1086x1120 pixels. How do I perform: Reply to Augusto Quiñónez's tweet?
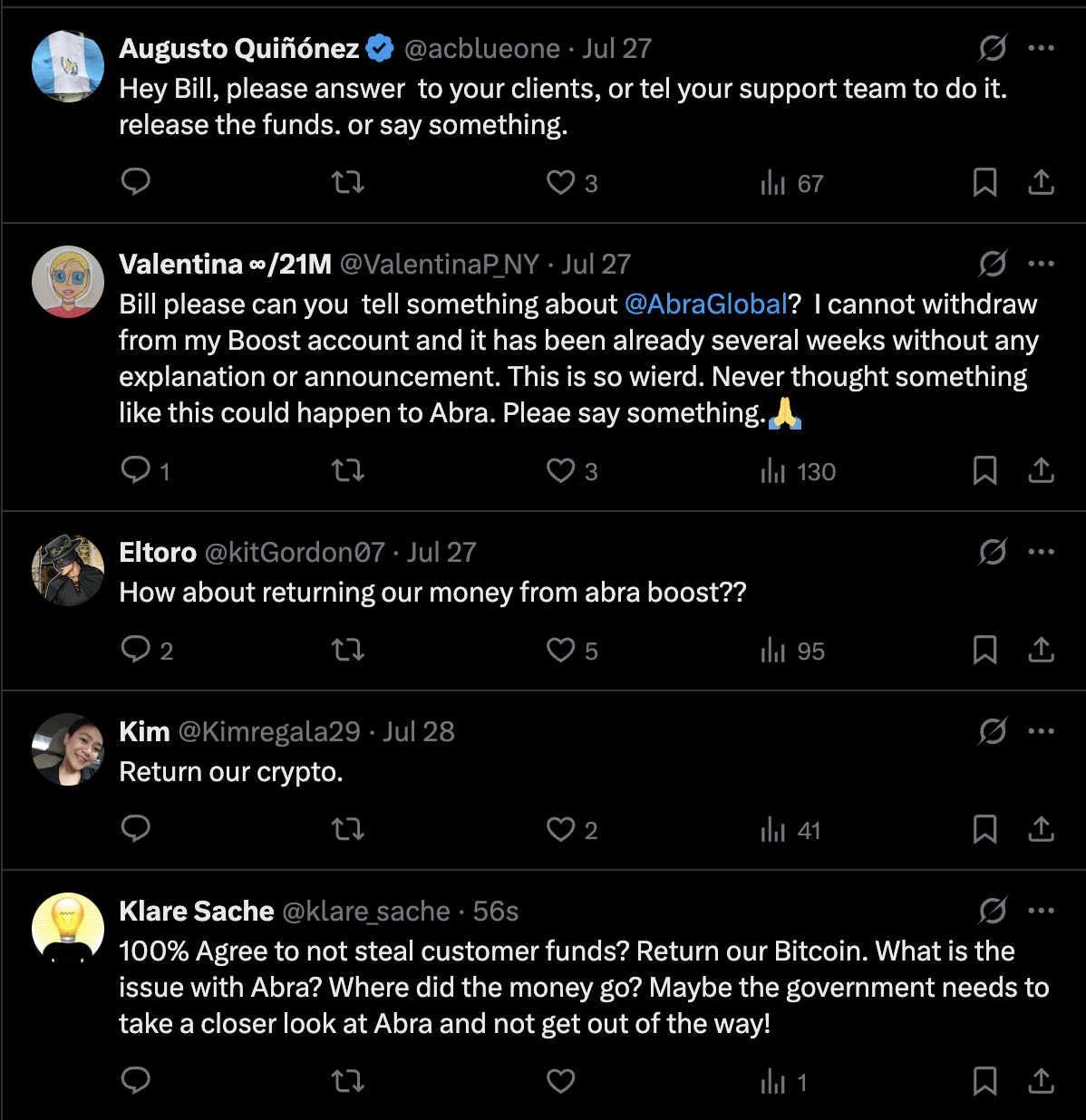point(136,182)
